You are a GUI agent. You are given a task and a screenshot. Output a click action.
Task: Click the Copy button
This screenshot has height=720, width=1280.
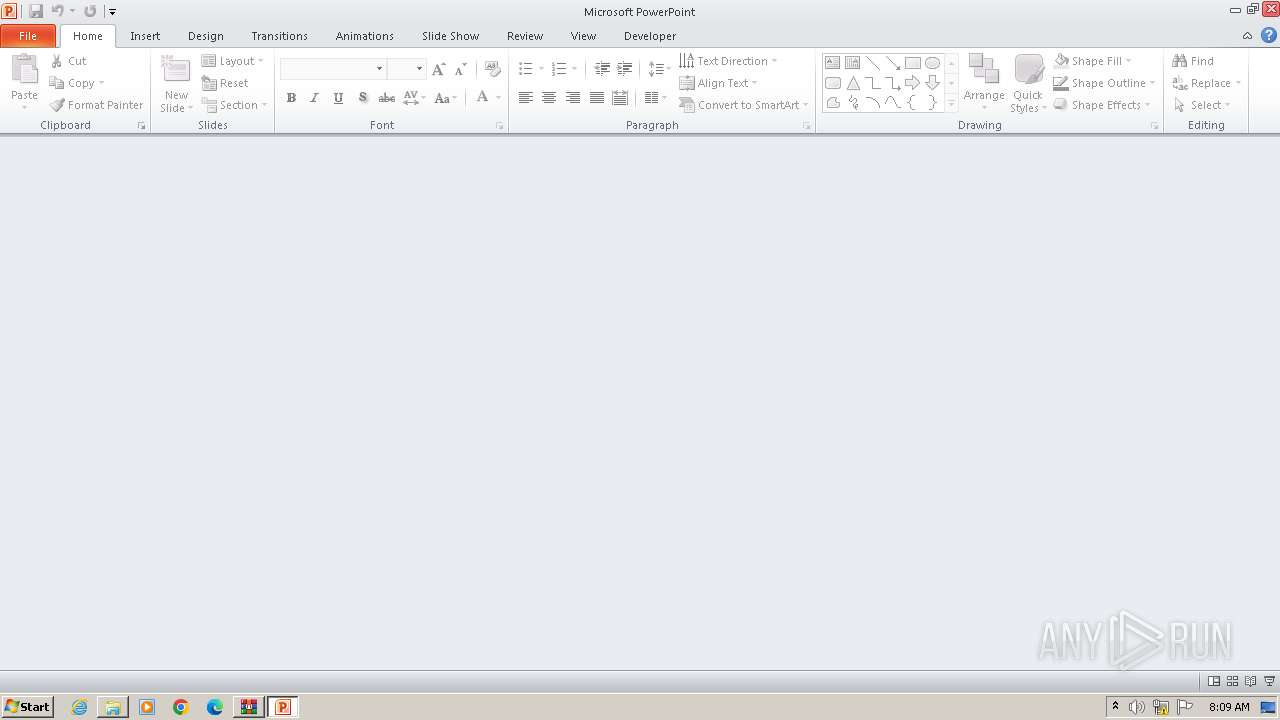tap(76, 83)
